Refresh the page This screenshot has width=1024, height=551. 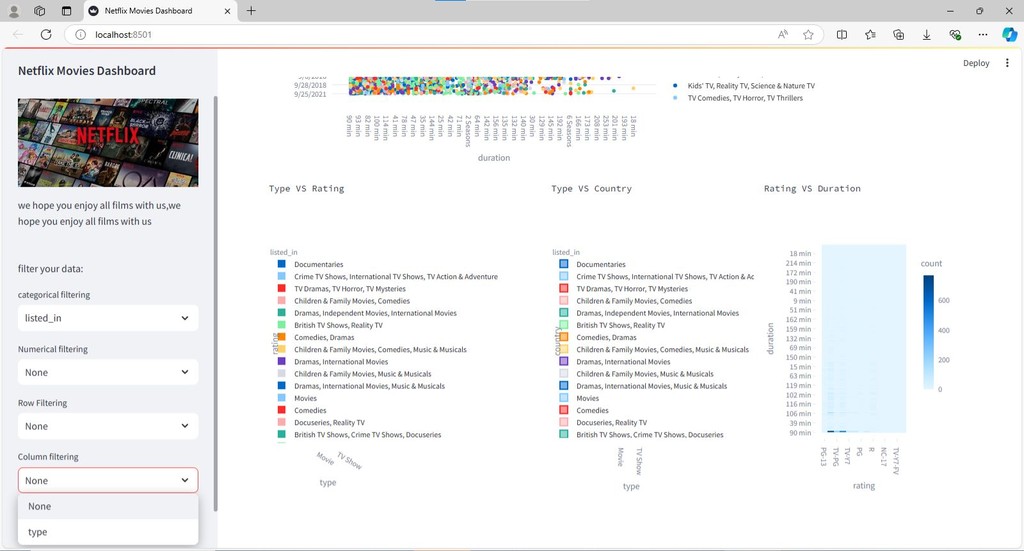pyautogui.click(x=46, y=35)
